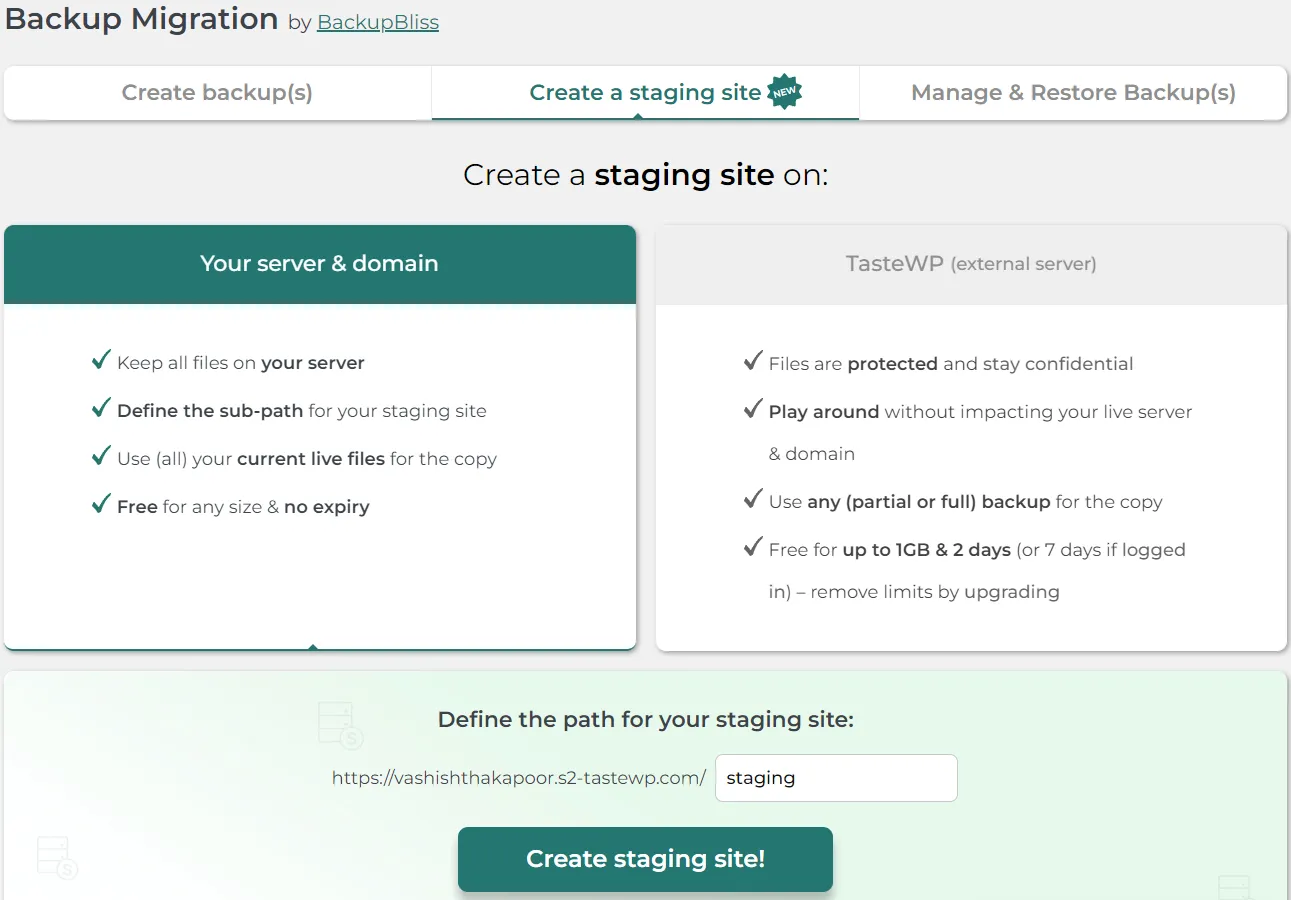Click the 'Create a staging site on:' heading
The image size is (1291, 900).
point(645,175)
